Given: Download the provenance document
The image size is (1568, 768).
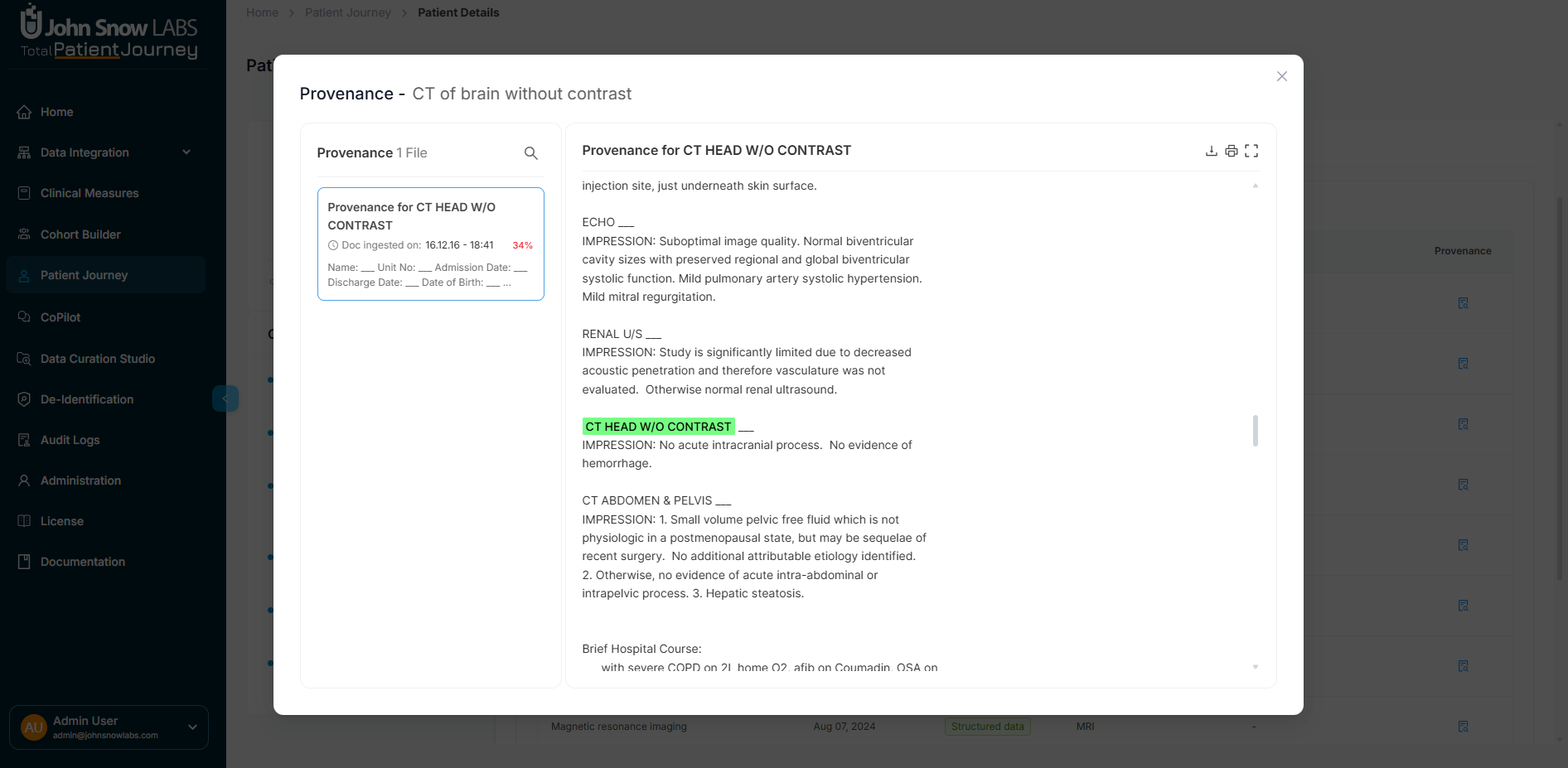Looking at the screenshot, I should [1212, 151].
